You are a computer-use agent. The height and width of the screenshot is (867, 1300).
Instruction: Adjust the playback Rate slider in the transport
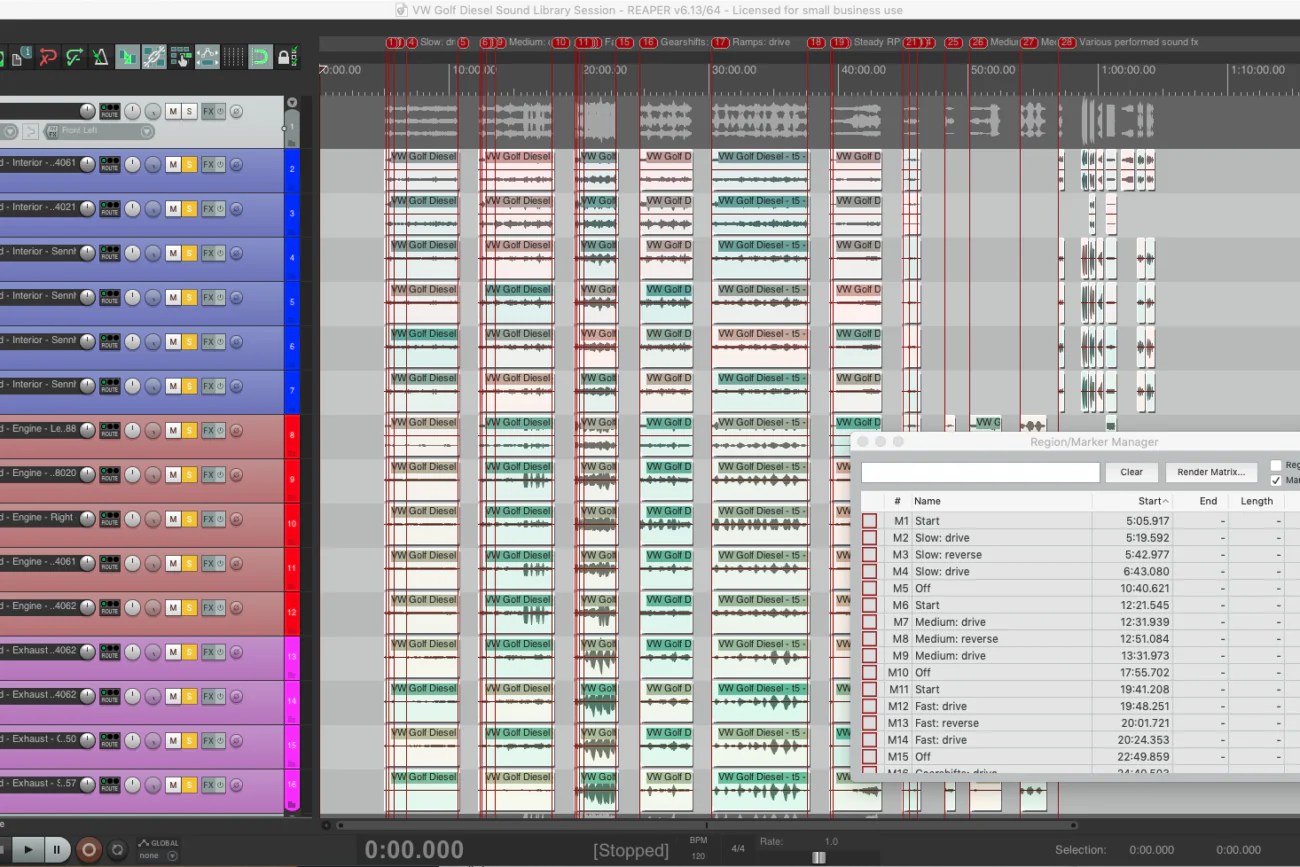(818, 857)
